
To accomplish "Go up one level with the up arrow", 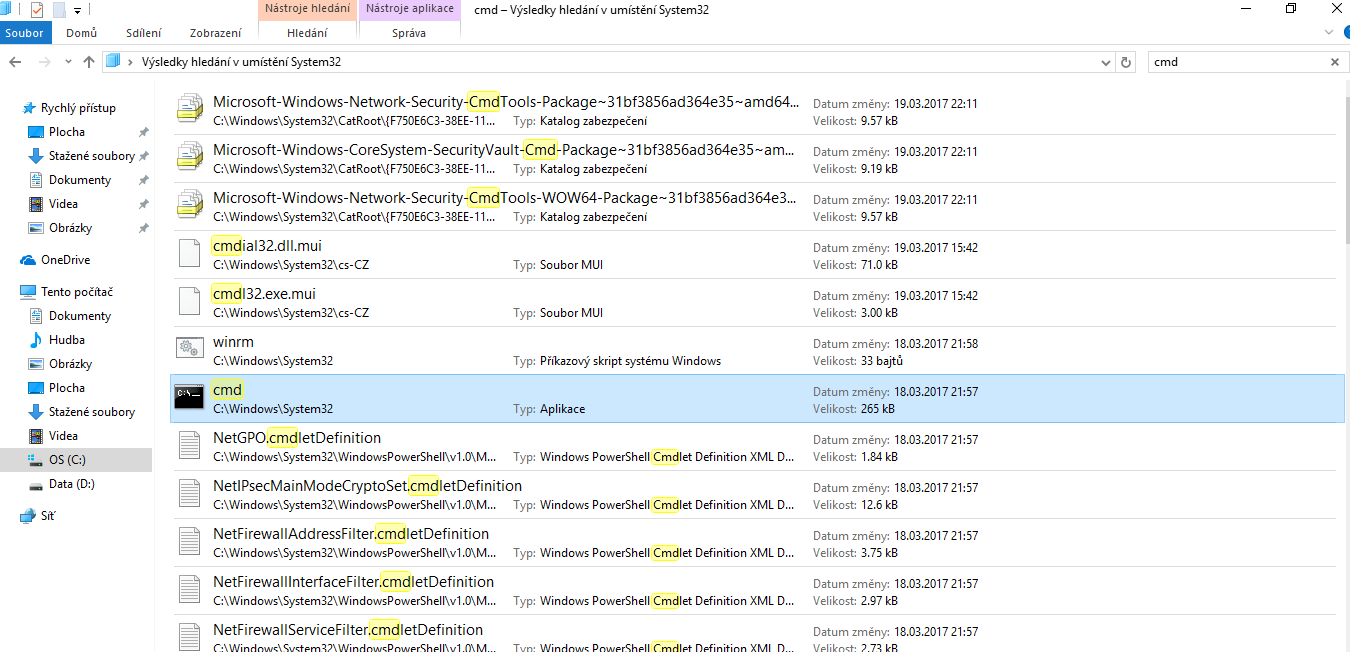I will 89,62.
